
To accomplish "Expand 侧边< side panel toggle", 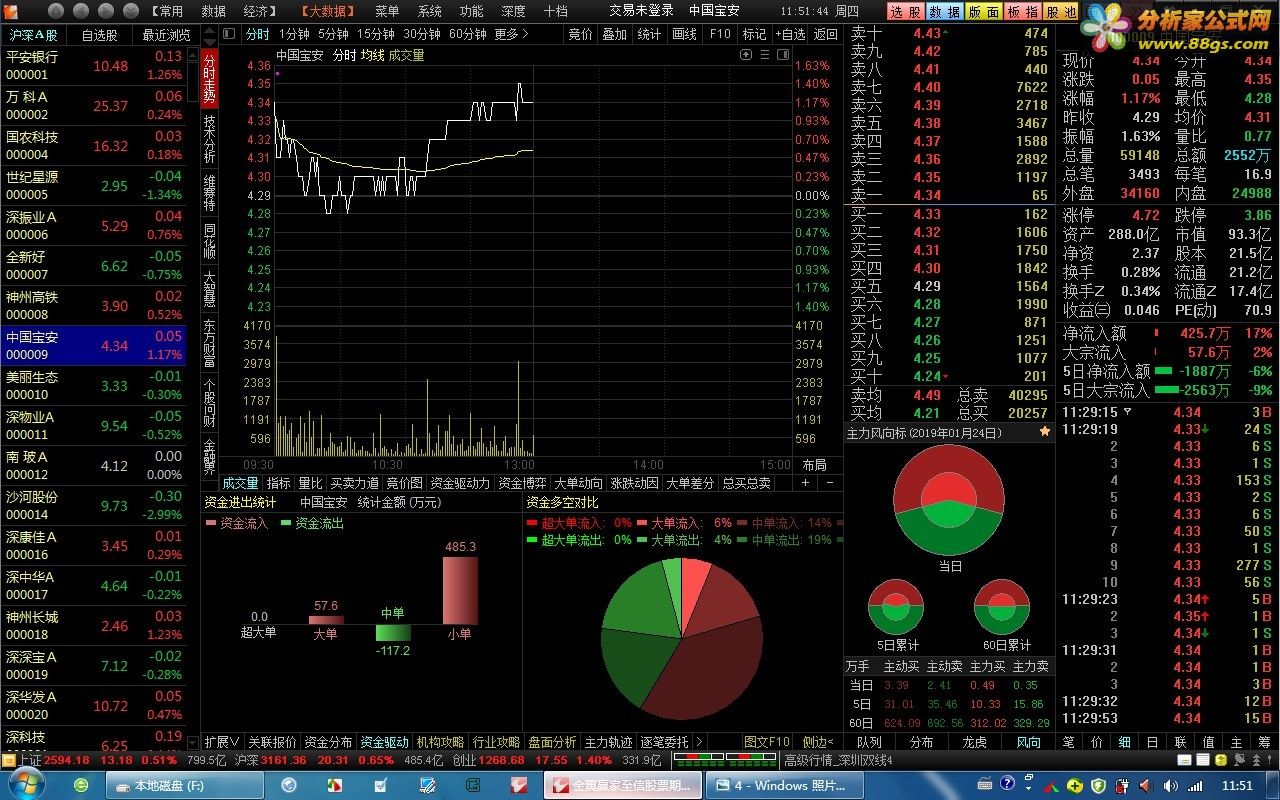I will click(817, 742).
